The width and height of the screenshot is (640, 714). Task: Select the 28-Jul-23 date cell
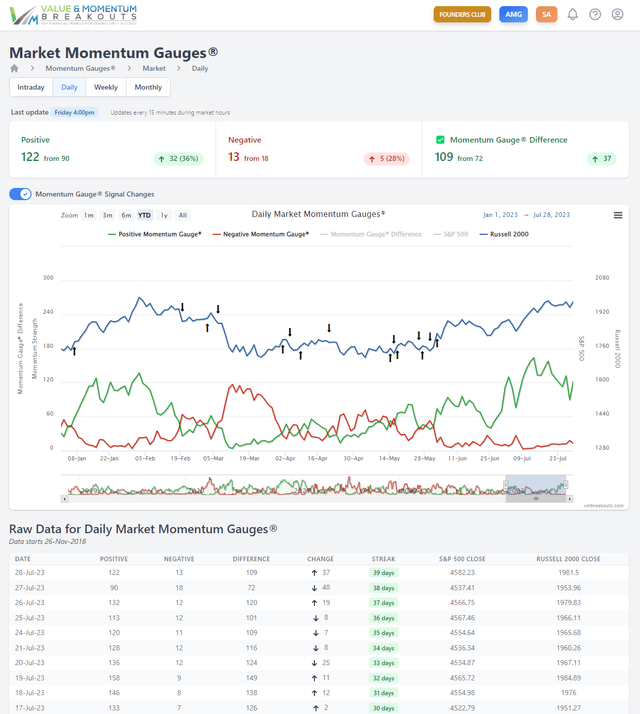click(30, 572)
